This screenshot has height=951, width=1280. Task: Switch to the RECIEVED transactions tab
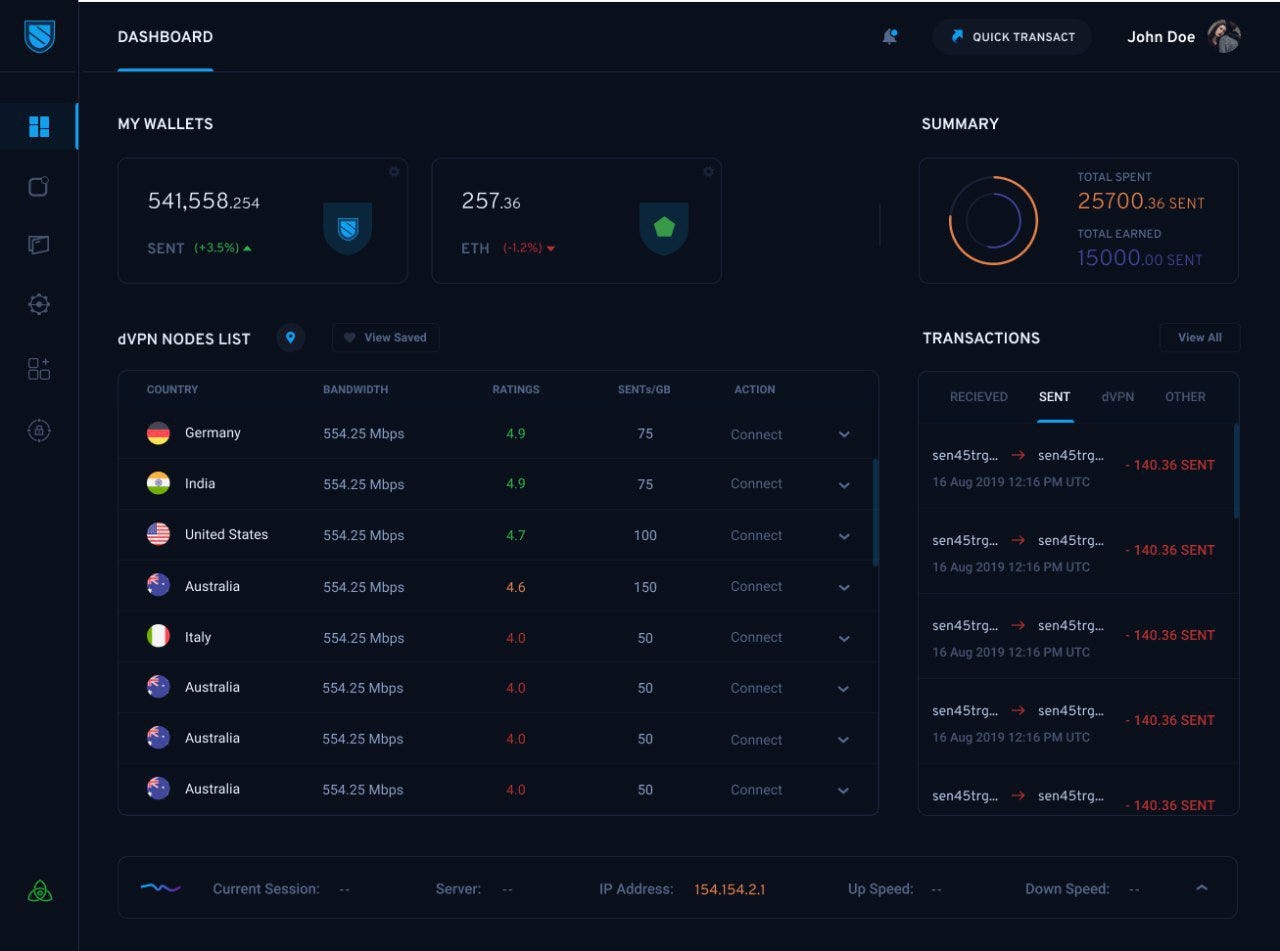click(x=978, y=397)
